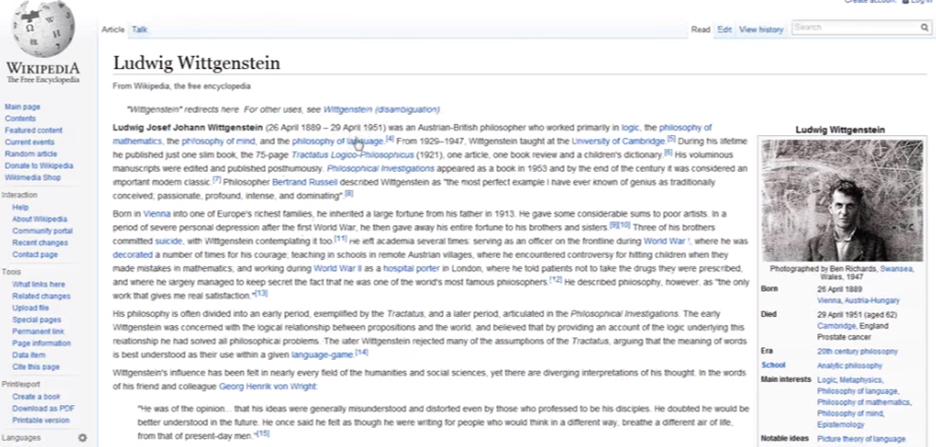Open Related changes link
936x447 pixels.
pos(41,296)
